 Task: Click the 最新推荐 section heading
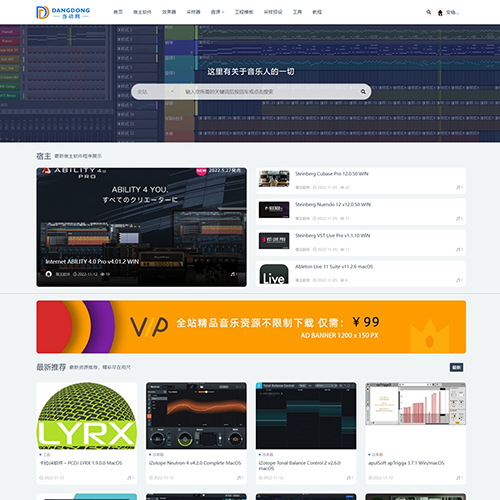pyautogui.click(x=51, y=367)
